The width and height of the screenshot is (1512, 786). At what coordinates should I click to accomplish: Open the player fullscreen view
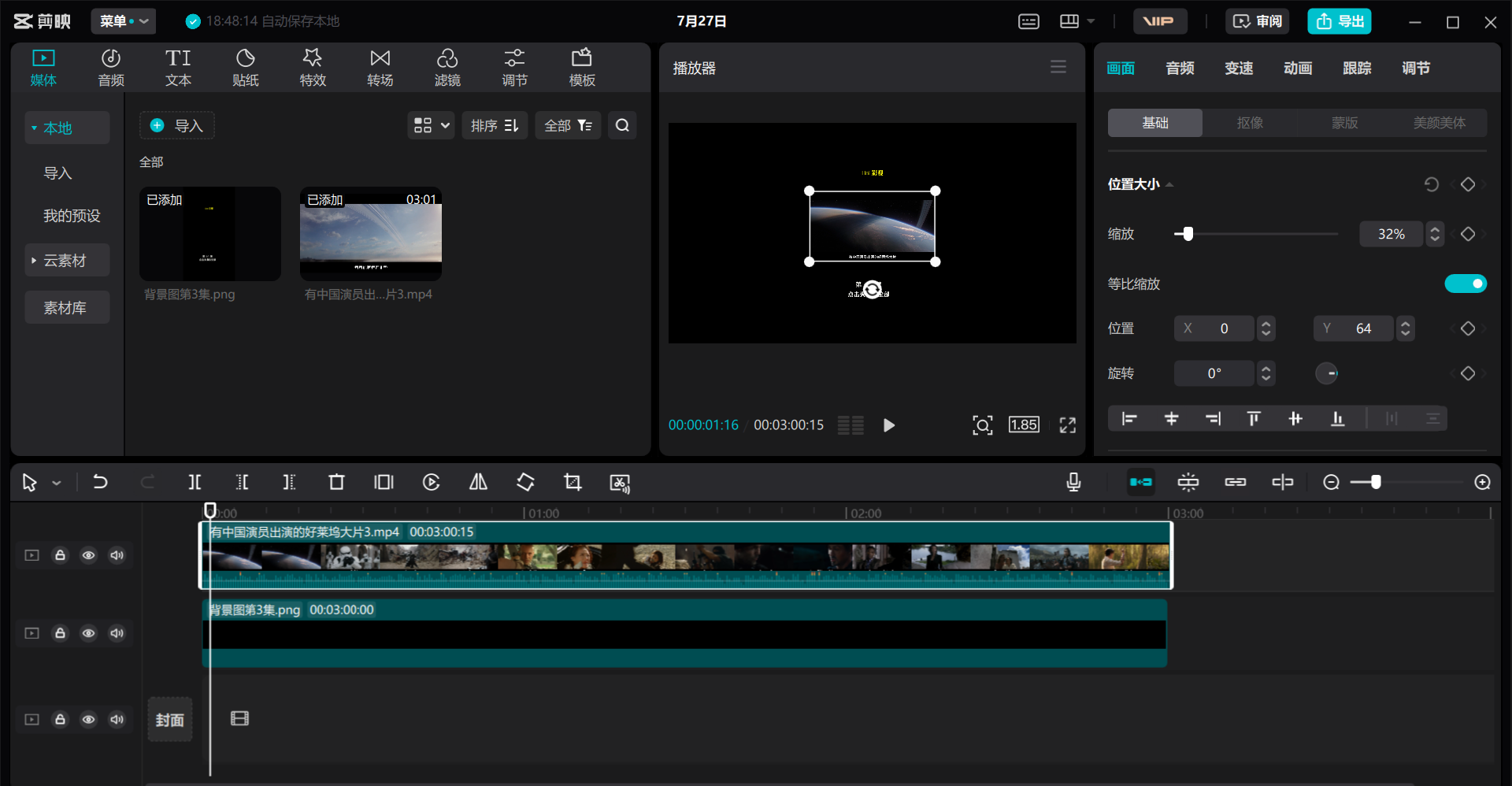point(1067,425)
